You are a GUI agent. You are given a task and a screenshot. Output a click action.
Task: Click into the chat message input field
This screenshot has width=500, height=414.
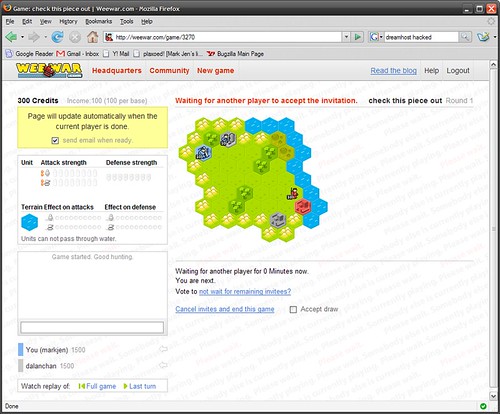(x=92, y=327)
